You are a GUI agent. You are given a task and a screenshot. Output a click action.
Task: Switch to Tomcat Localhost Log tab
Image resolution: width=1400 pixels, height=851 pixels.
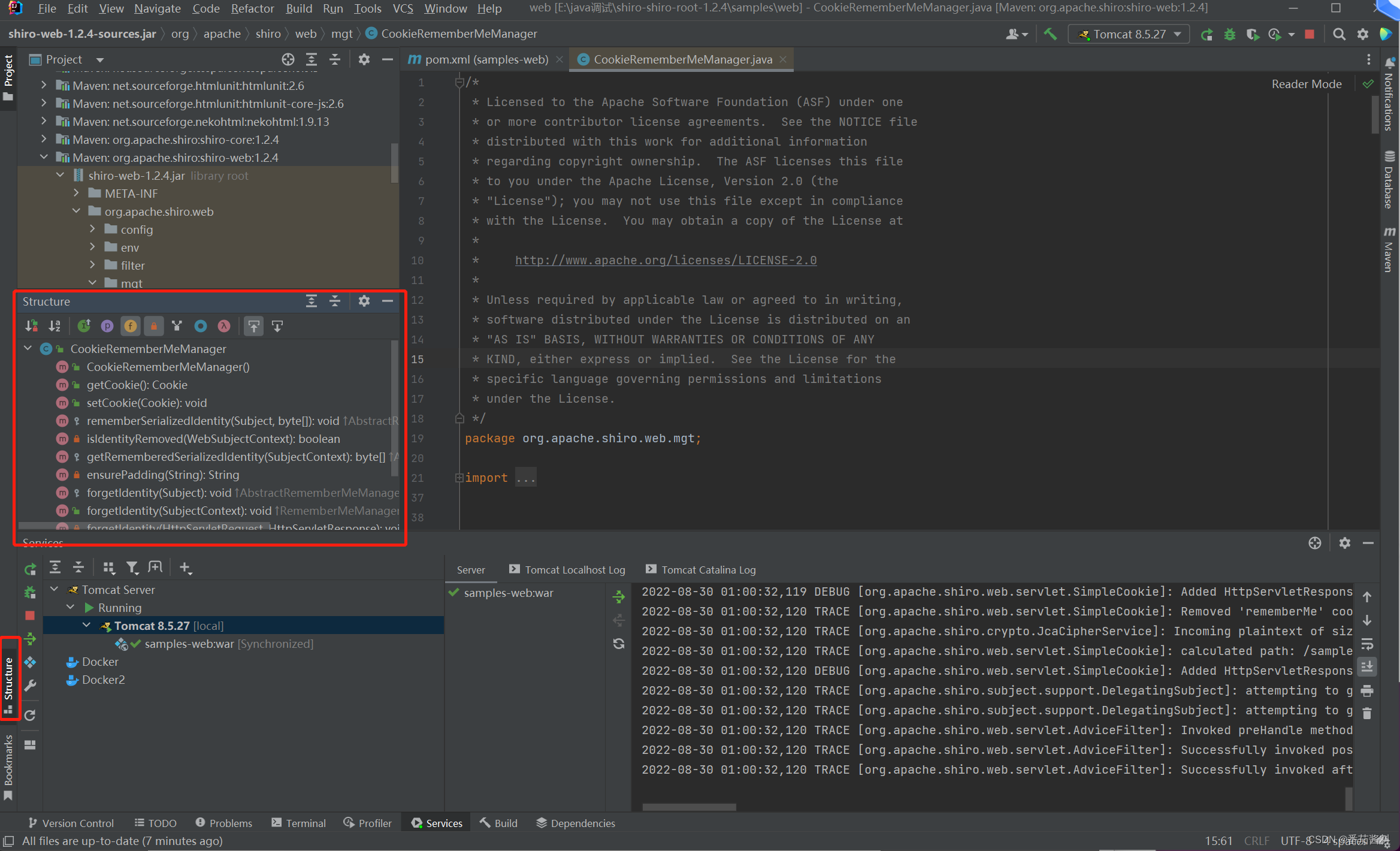[567, 569]
